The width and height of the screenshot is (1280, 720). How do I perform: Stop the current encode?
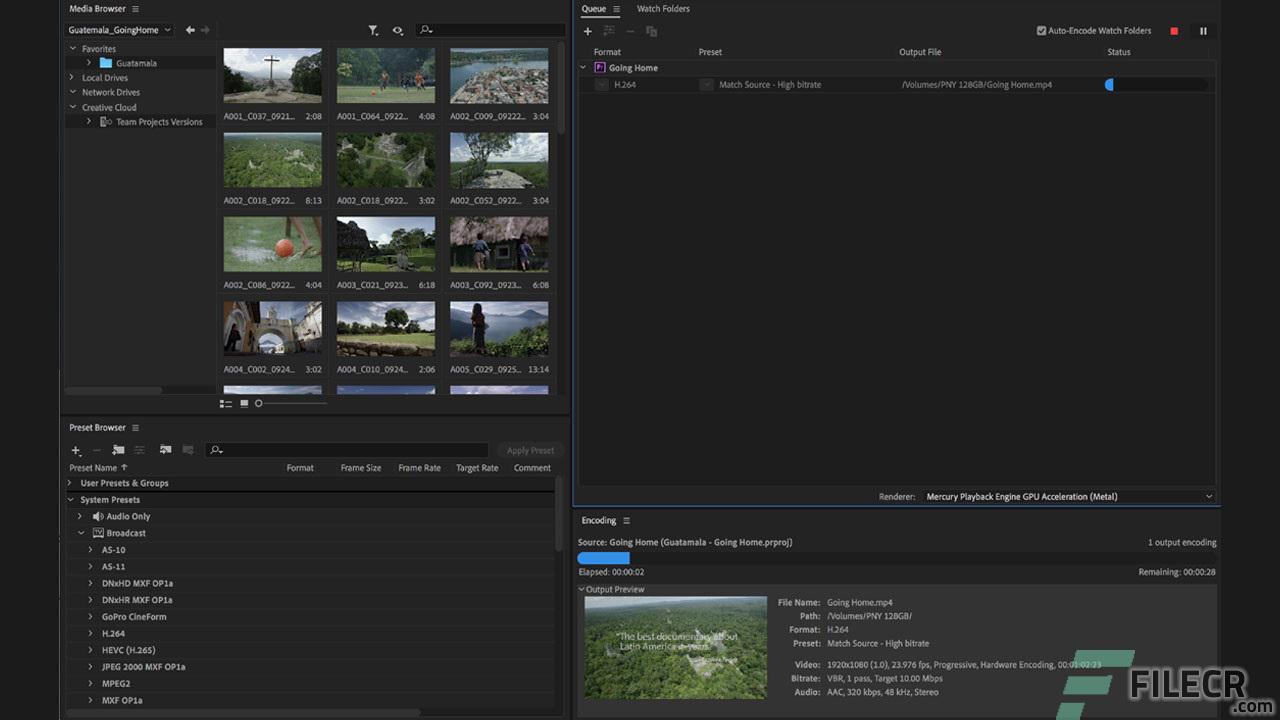coord(1173,31)
